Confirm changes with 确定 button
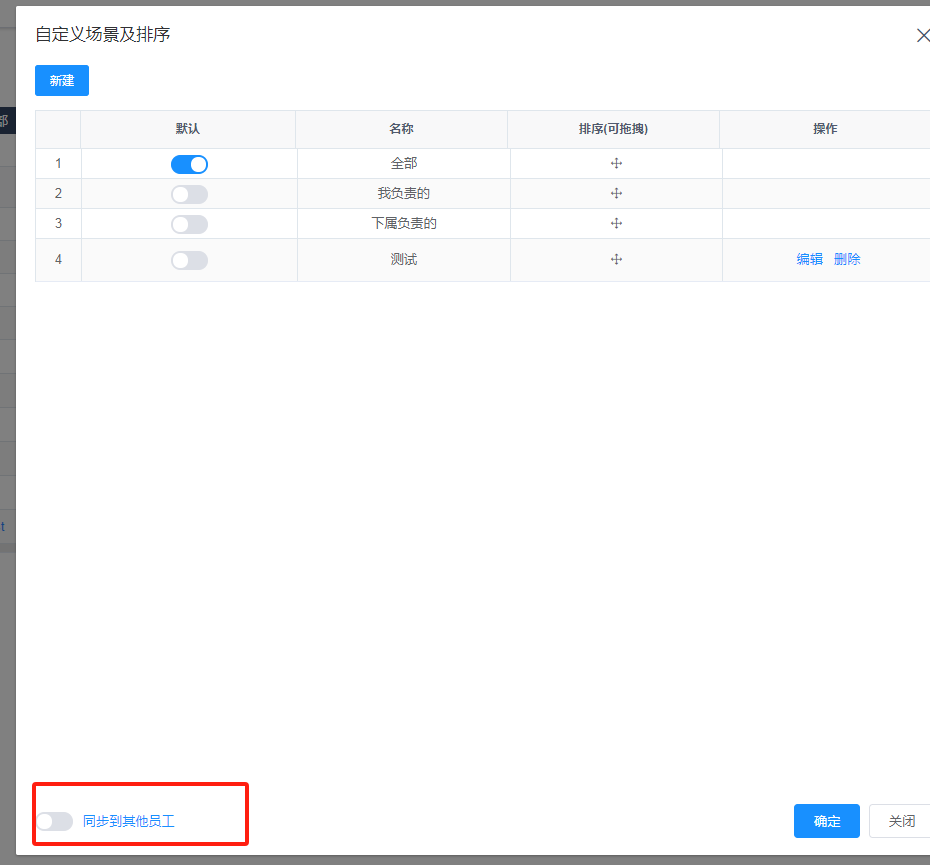This screenshot has height=865, width=930. (x=826, y=821)
